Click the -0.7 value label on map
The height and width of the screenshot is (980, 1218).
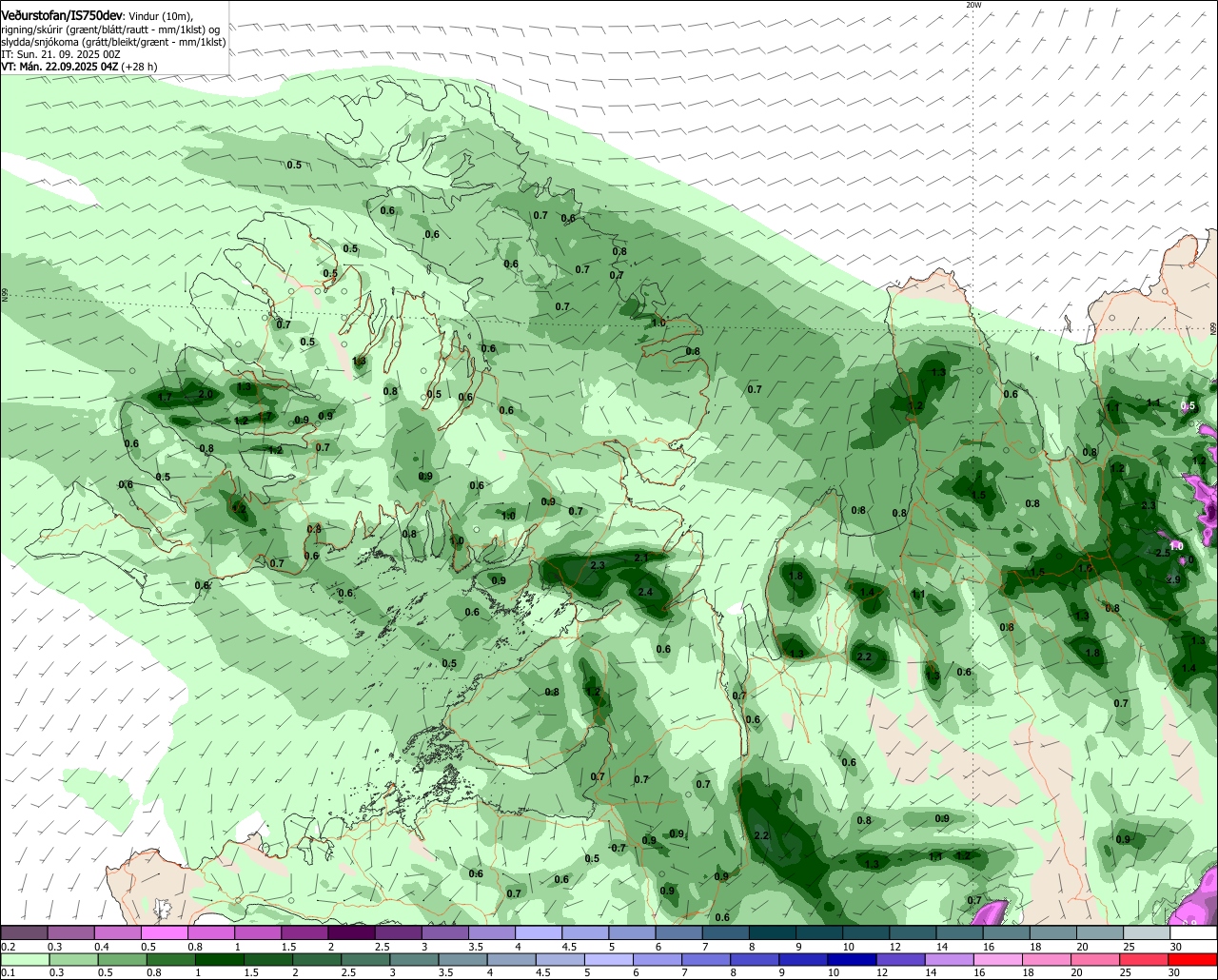[618, 848]
